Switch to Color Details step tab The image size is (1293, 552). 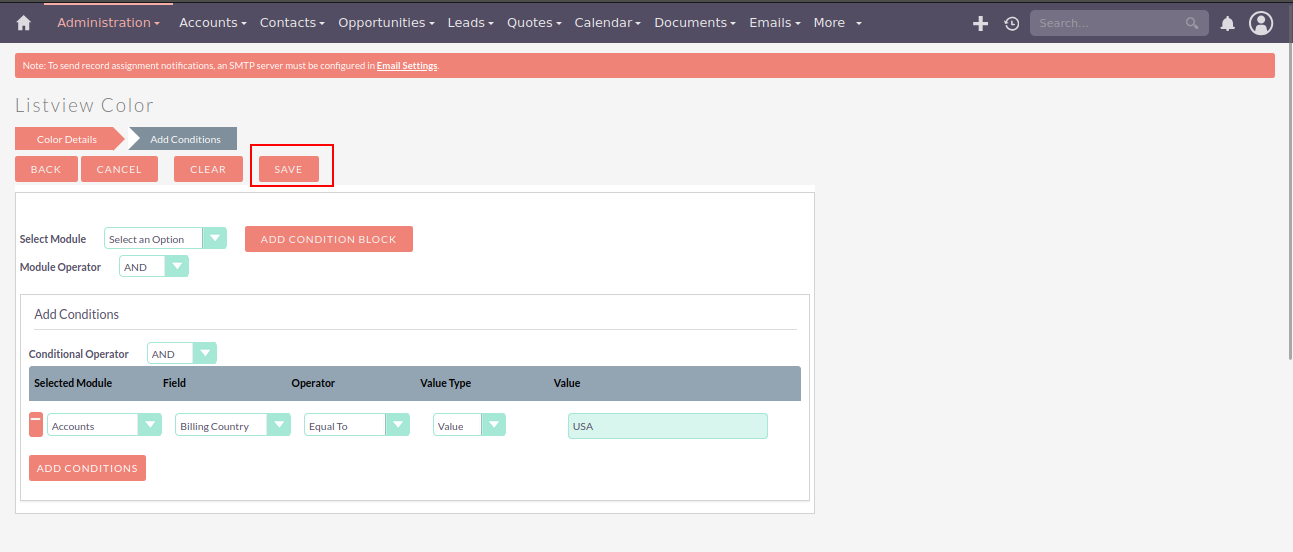[x=67, y=139]
